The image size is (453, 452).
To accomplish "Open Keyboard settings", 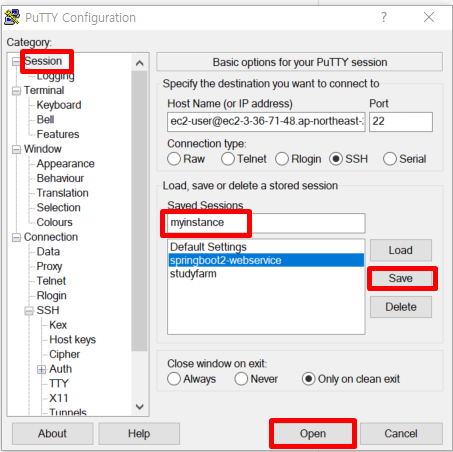I will [59, 105].
